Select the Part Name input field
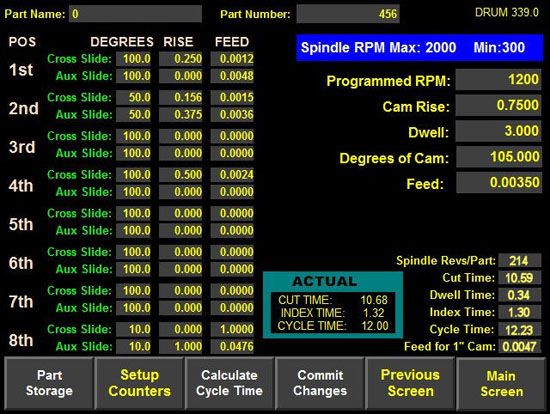 135,14
